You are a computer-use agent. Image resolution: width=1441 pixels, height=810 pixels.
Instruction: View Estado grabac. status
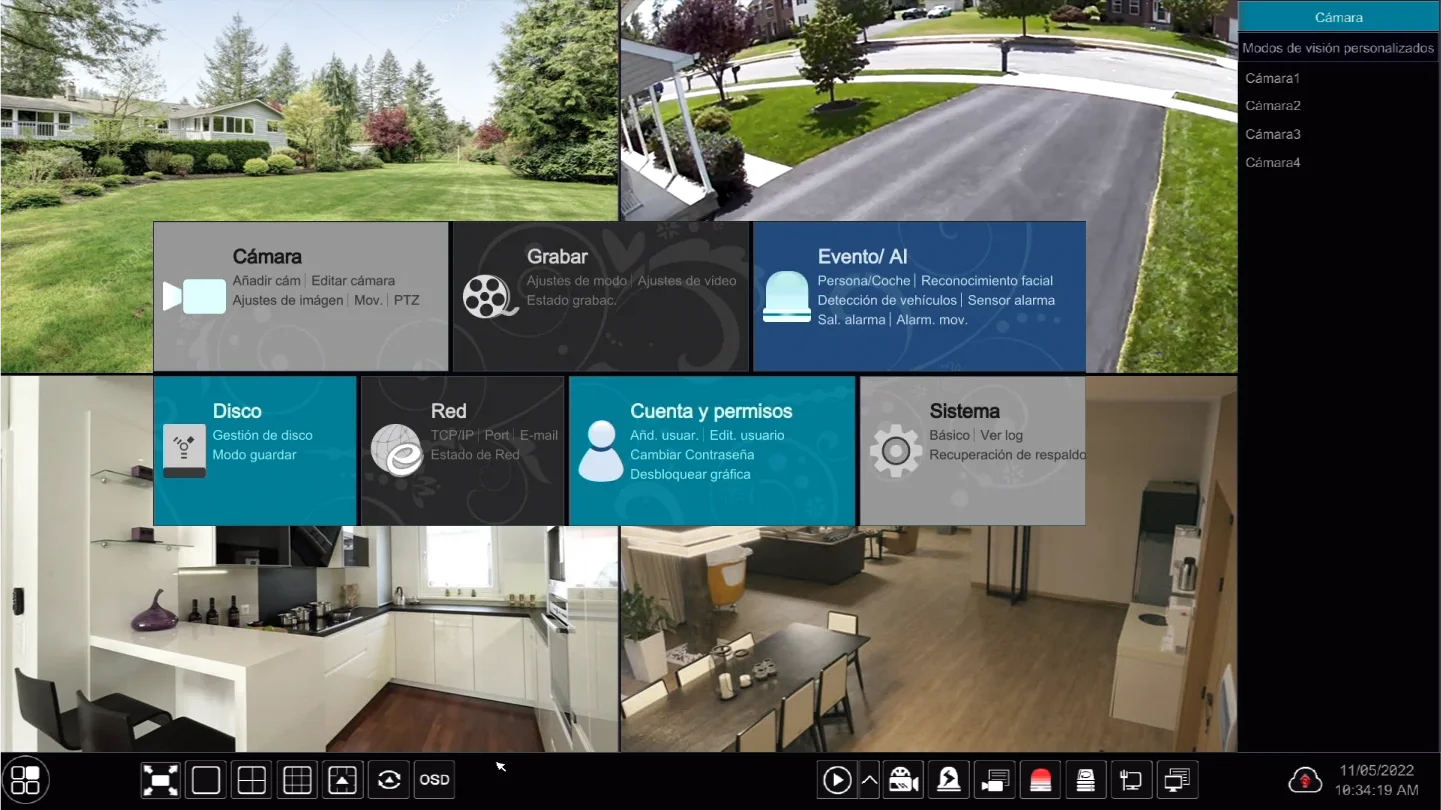(572, 300)
